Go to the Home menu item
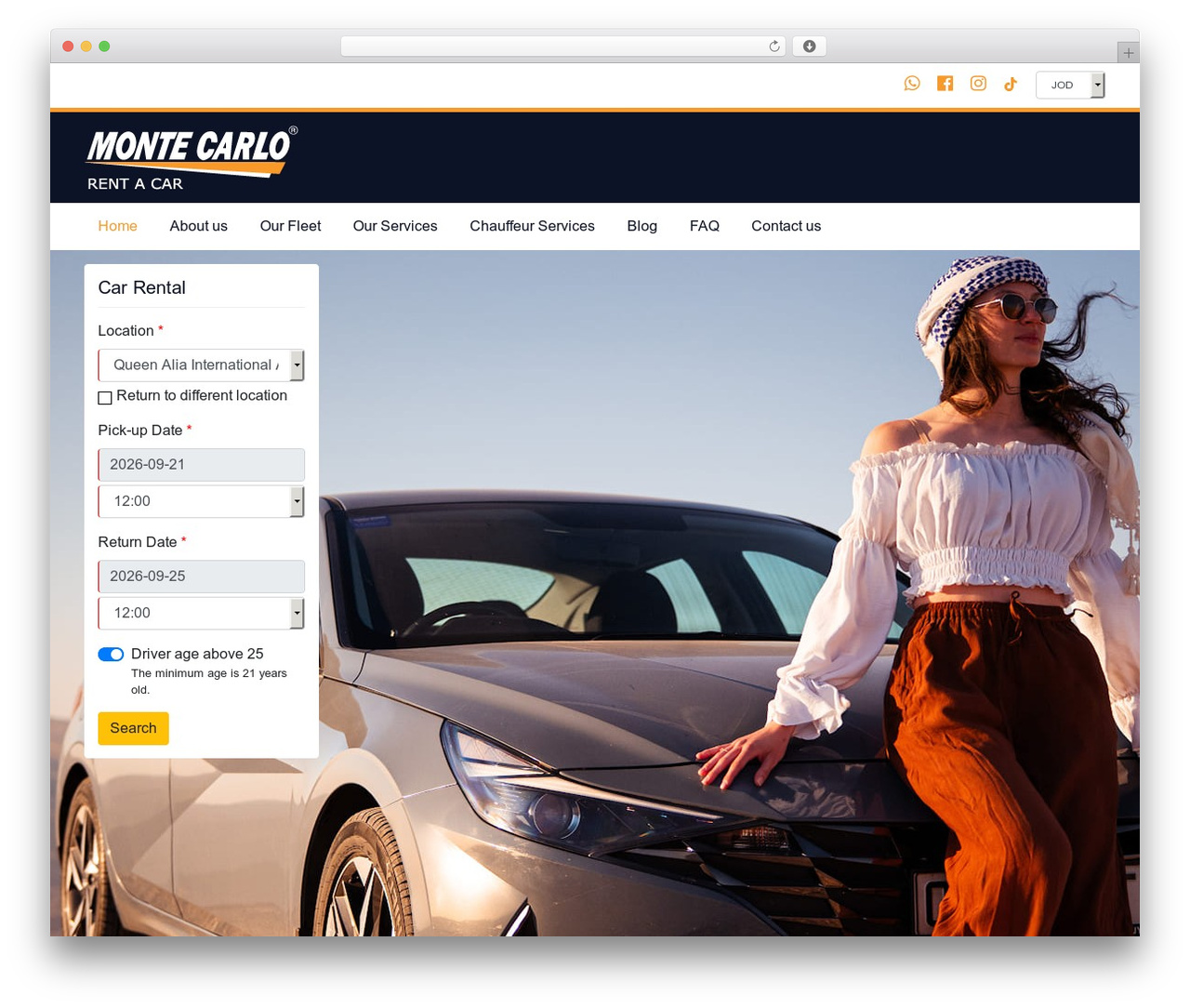Screen dimensions: 1190x1008 point(117,226)
